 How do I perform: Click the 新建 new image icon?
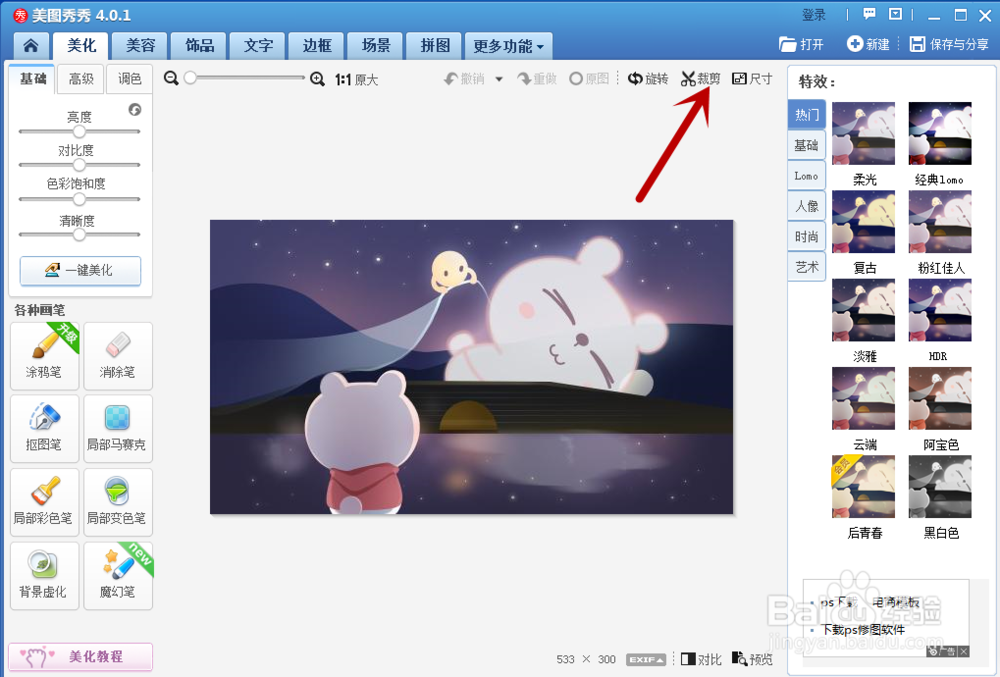pos(868,44)
